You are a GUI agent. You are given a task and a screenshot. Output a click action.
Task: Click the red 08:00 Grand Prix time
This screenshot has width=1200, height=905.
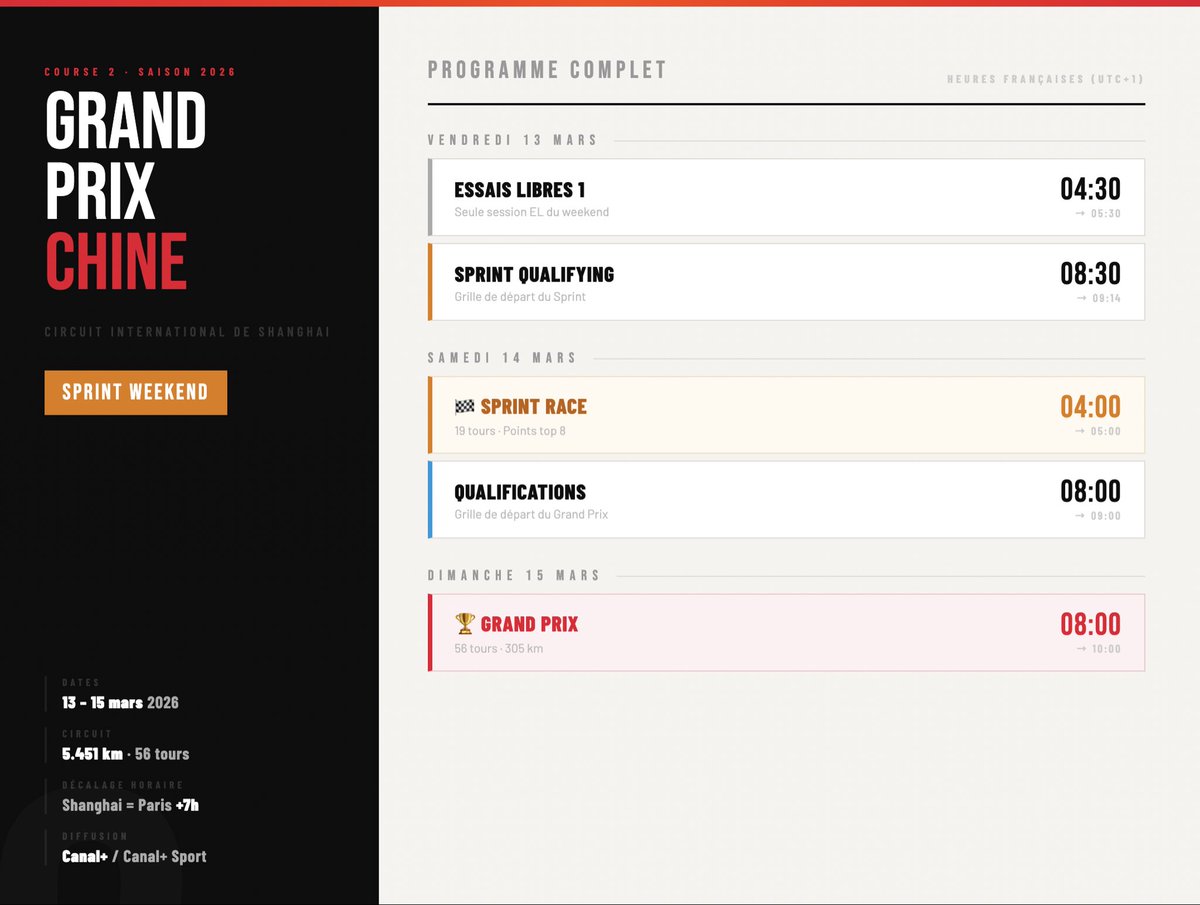coord(1090,624)
